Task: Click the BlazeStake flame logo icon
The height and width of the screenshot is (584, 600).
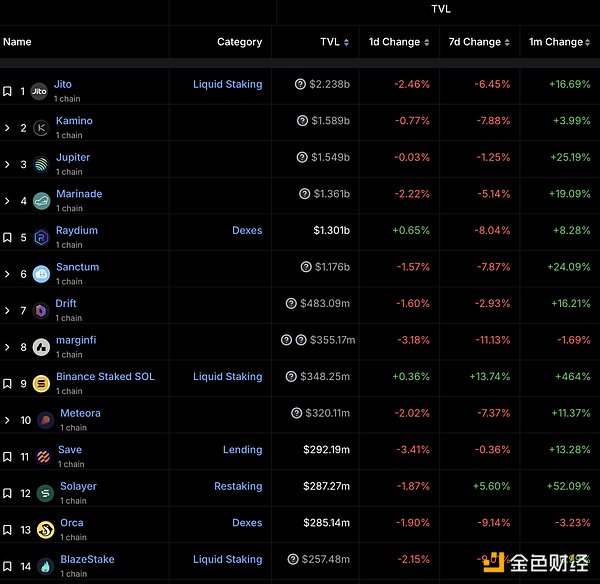Action: (44, 566)
